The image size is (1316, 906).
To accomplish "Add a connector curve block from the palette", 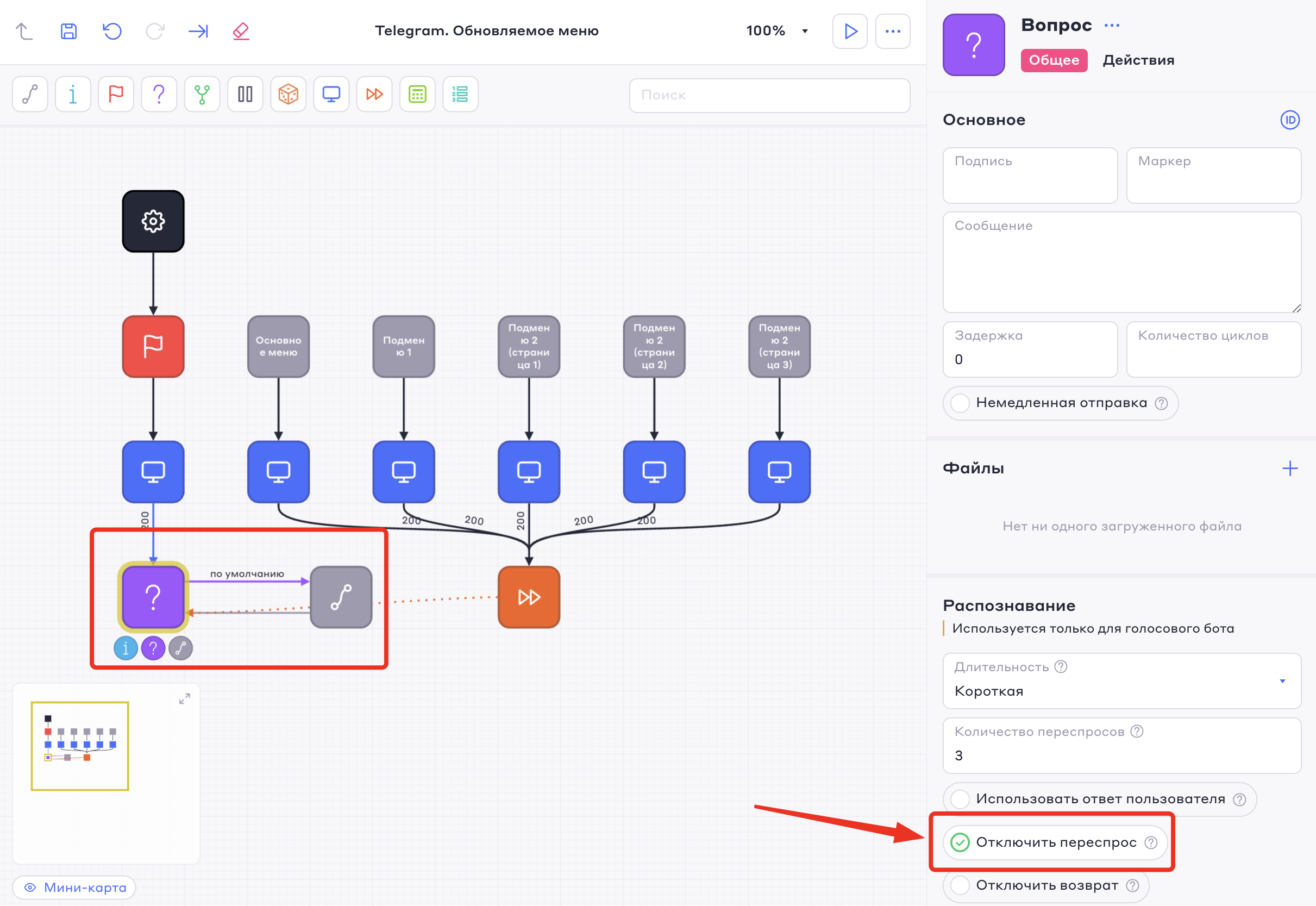I will [x=30, y=94].
